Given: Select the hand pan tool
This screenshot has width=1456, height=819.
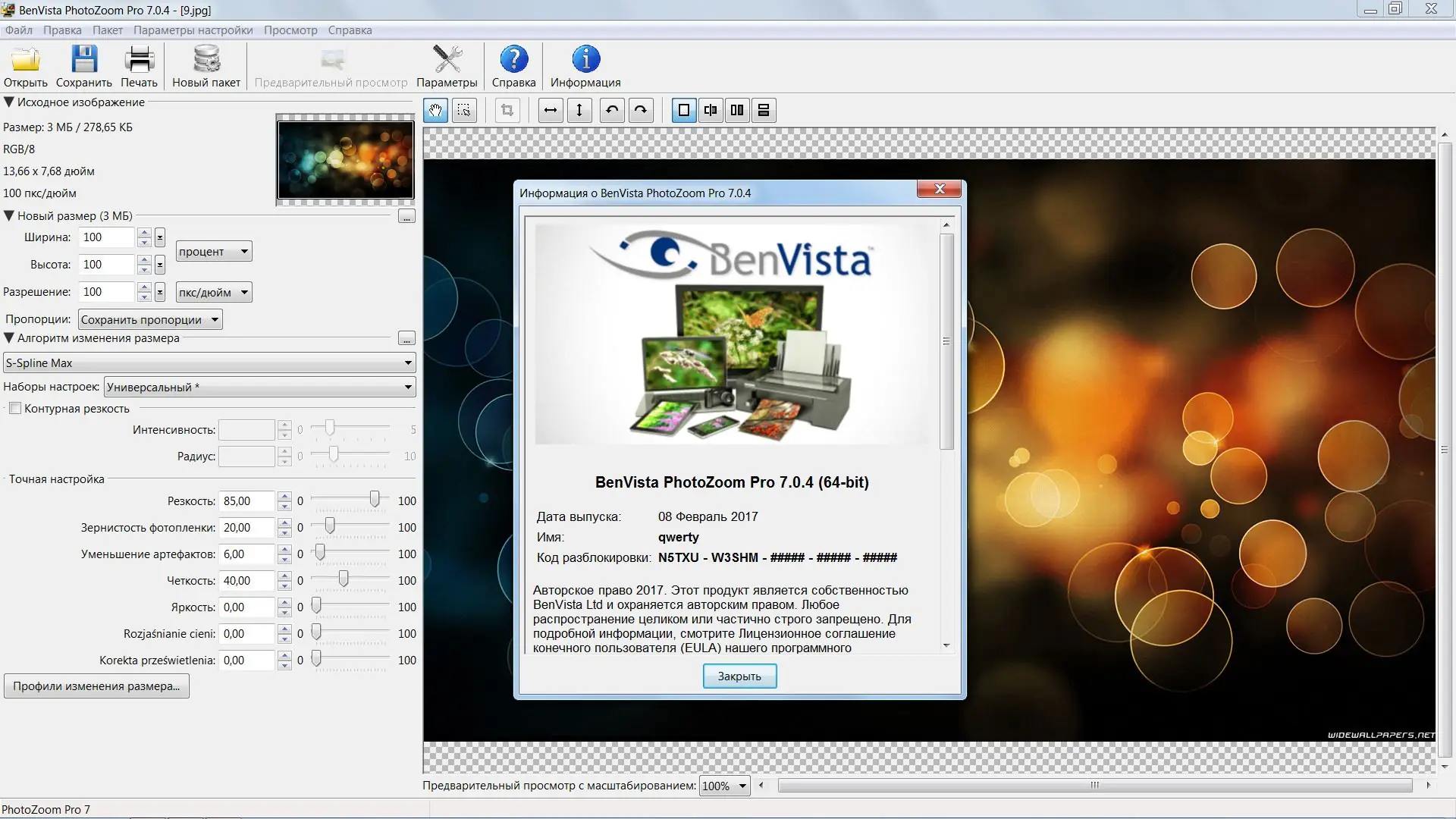Looking at the screenshot, I should [435, 111].
